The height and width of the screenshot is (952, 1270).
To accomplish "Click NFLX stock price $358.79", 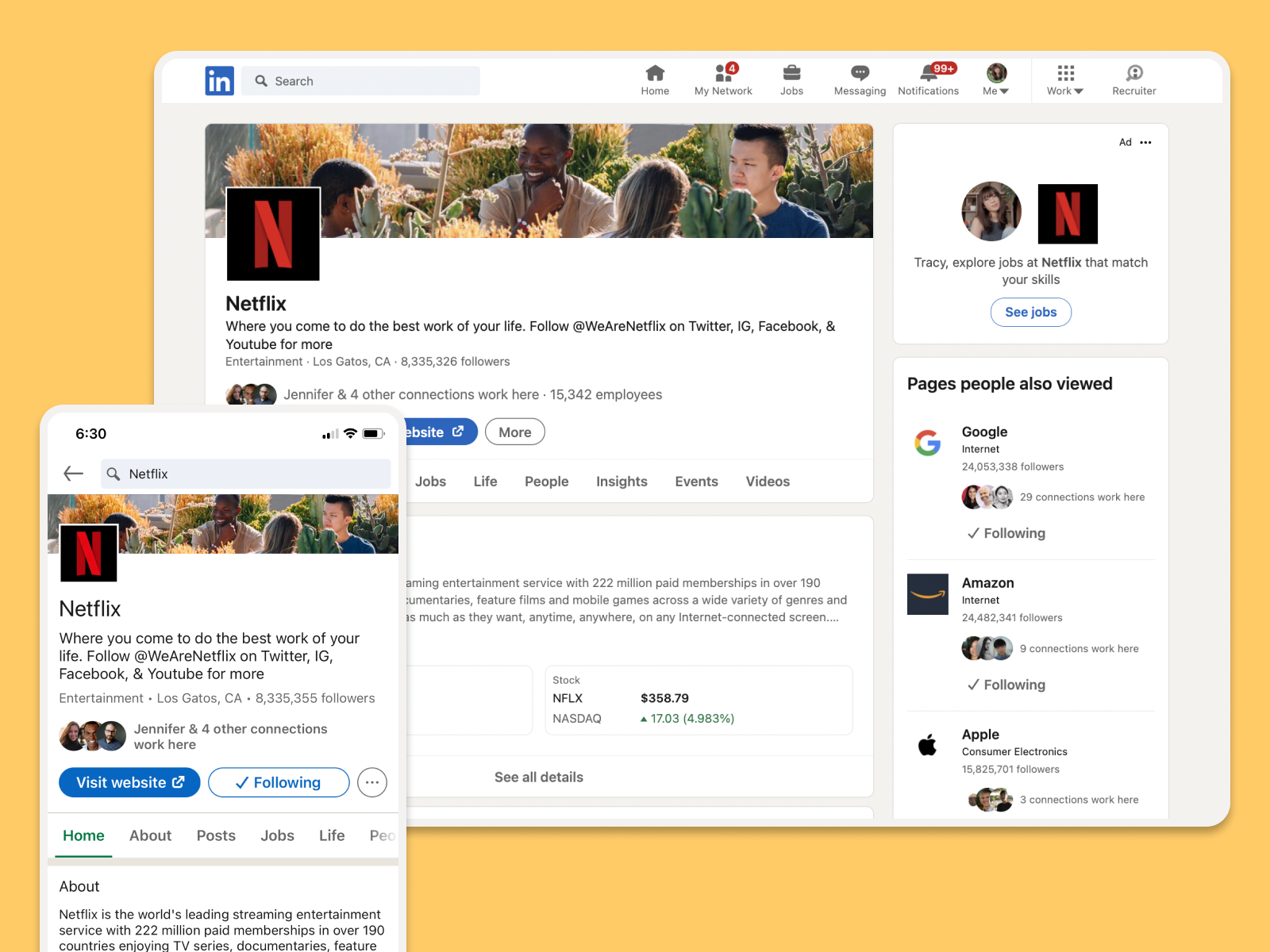I will pyautogui.click(x=664, y=698).
